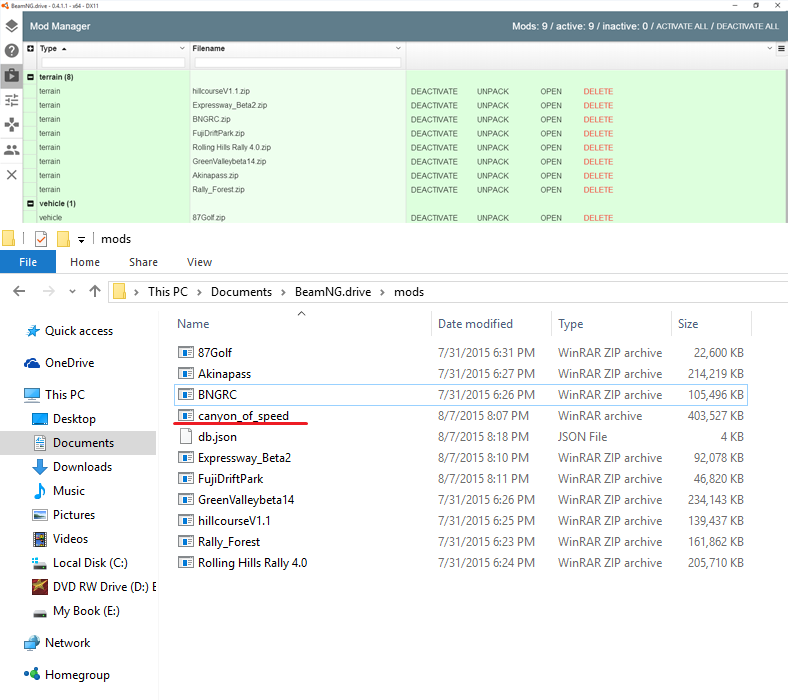Unpack the Expressway_Beta2.zip mod
The image size is (788, 700).
[492, 106]
